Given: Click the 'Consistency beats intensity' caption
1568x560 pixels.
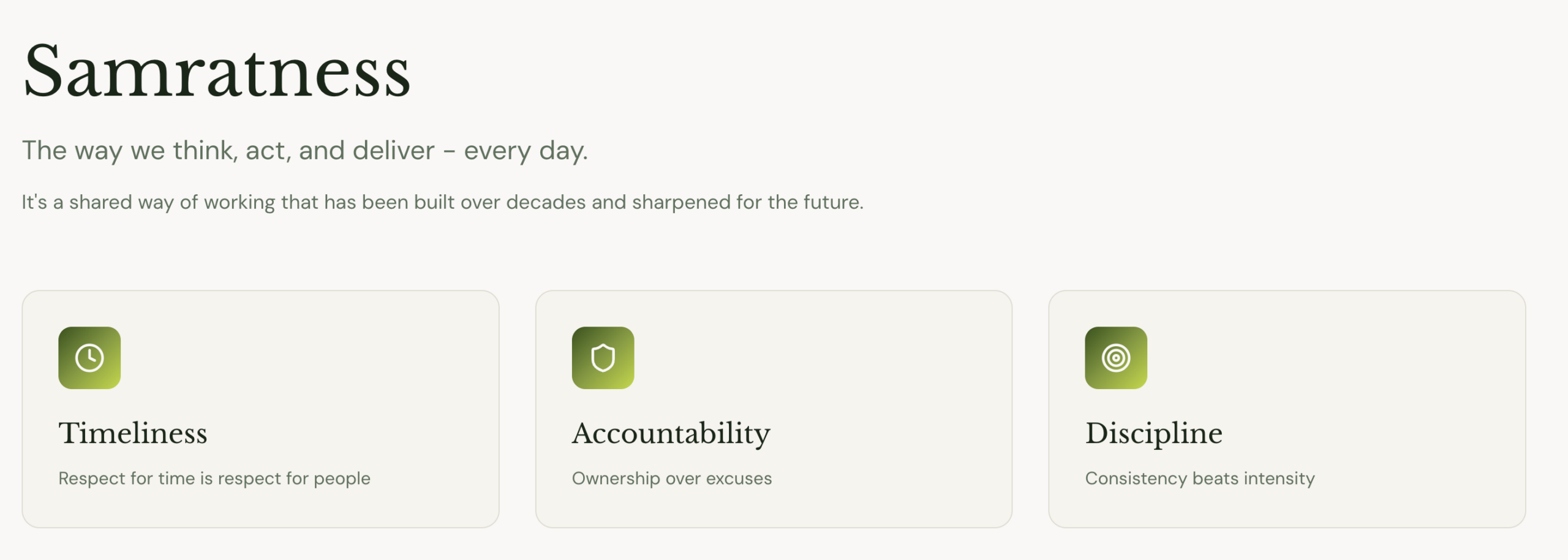Looking at the screenshot, I should click(1200, 479).
